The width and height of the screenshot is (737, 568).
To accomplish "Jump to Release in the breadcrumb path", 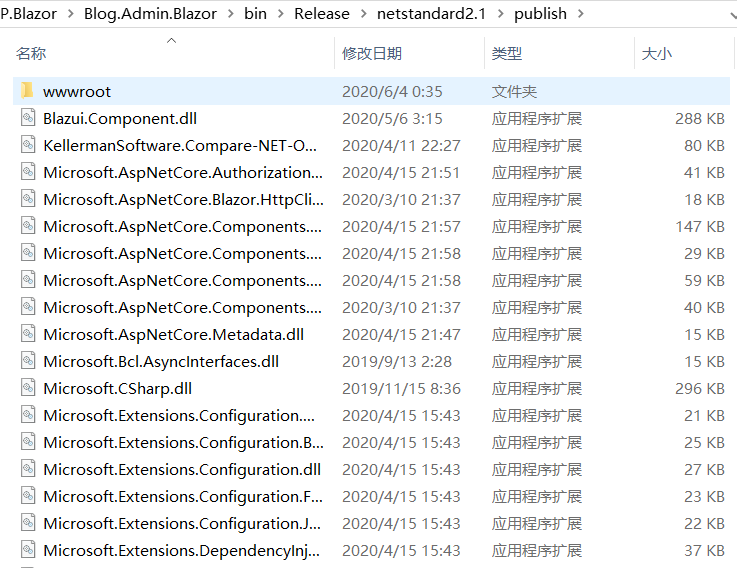I will (x=321, y=14).
